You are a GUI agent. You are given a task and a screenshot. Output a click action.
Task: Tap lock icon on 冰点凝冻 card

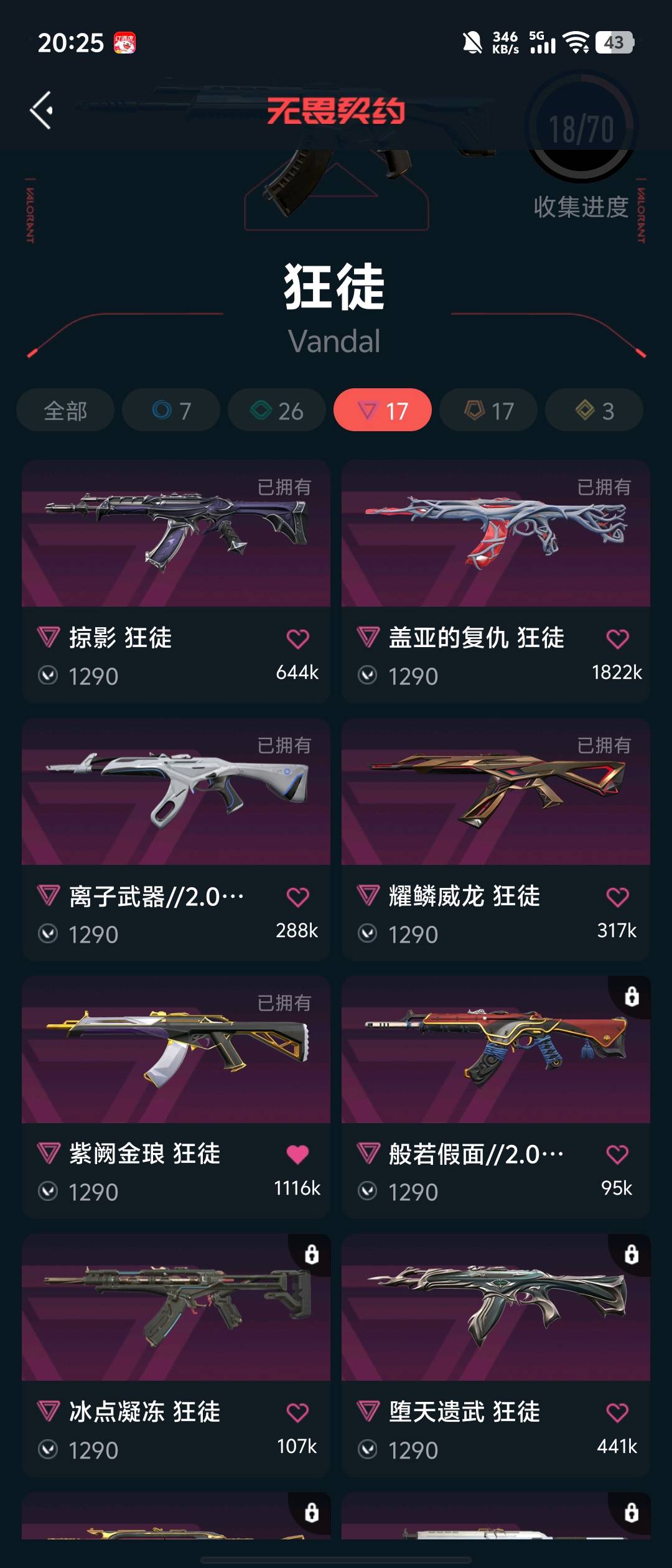(x=312, y=1254)
